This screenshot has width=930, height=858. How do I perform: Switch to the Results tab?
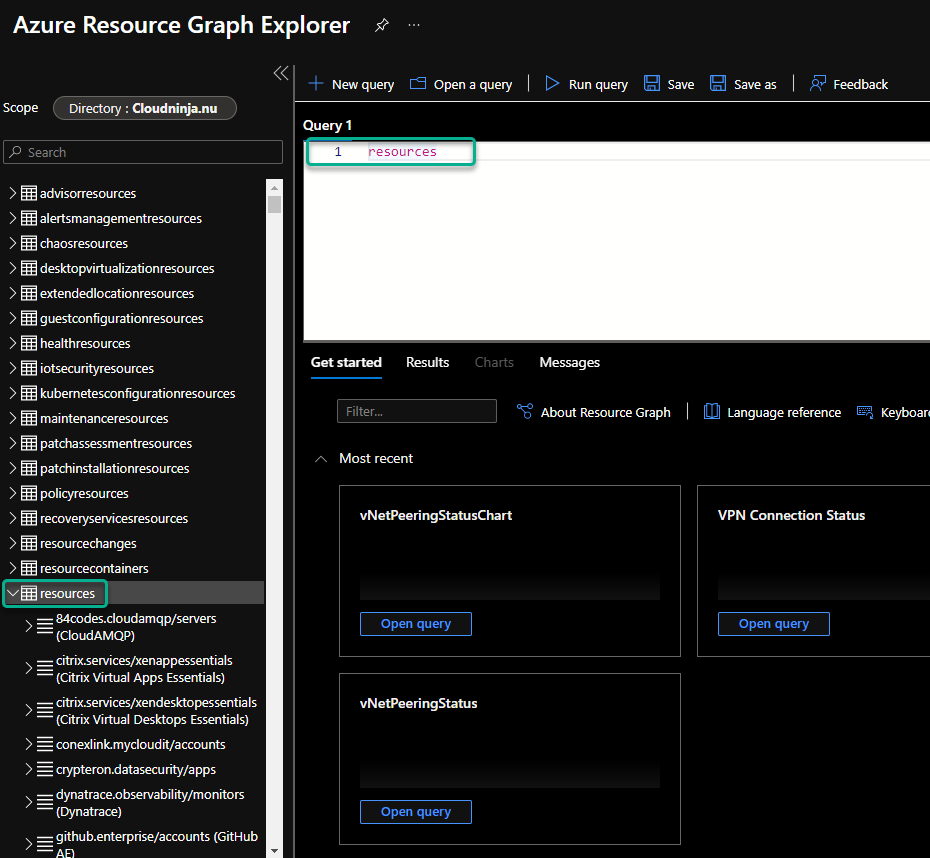428,362
